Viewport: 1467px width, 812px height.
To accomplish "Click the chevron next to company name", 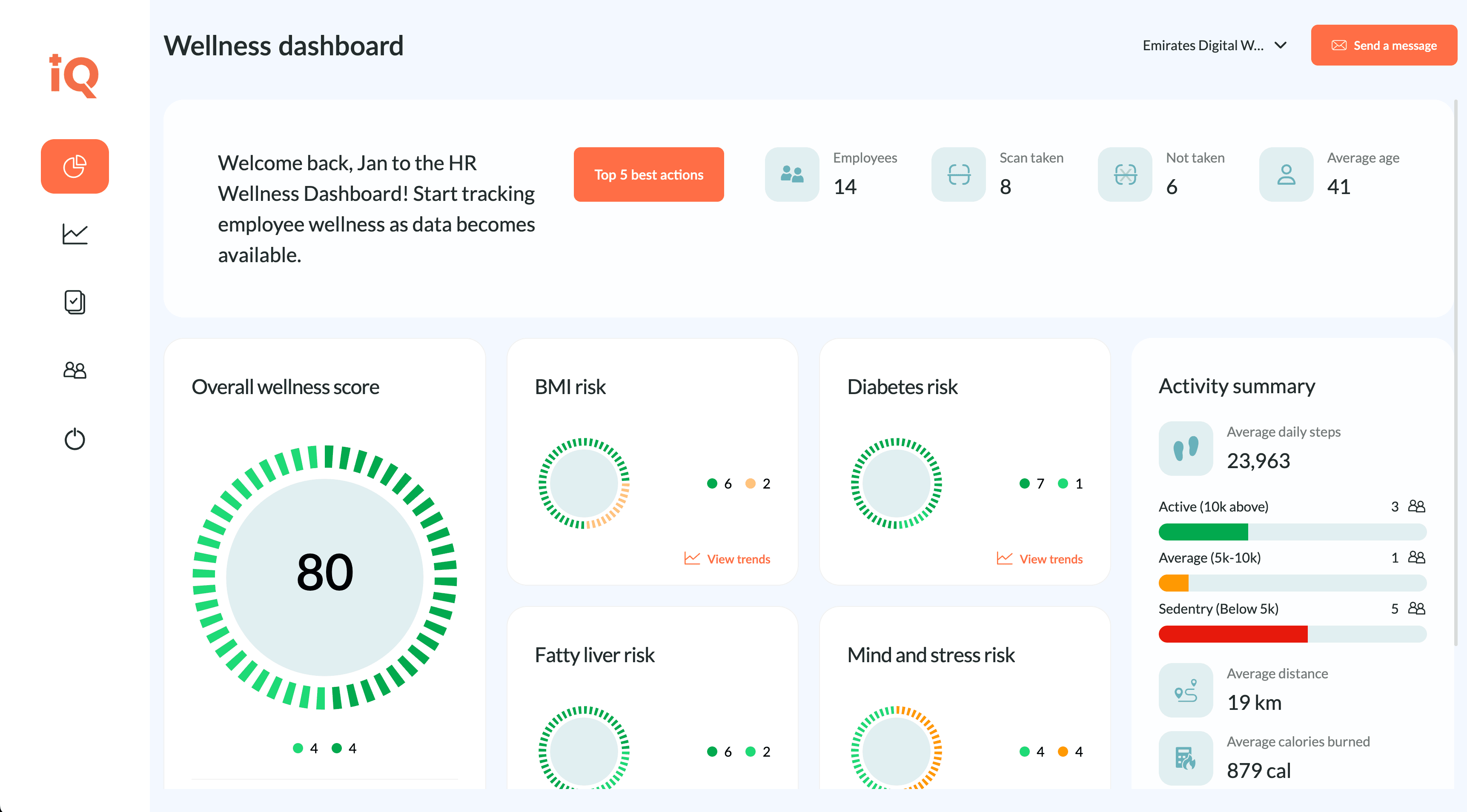I will [1281, 46].
